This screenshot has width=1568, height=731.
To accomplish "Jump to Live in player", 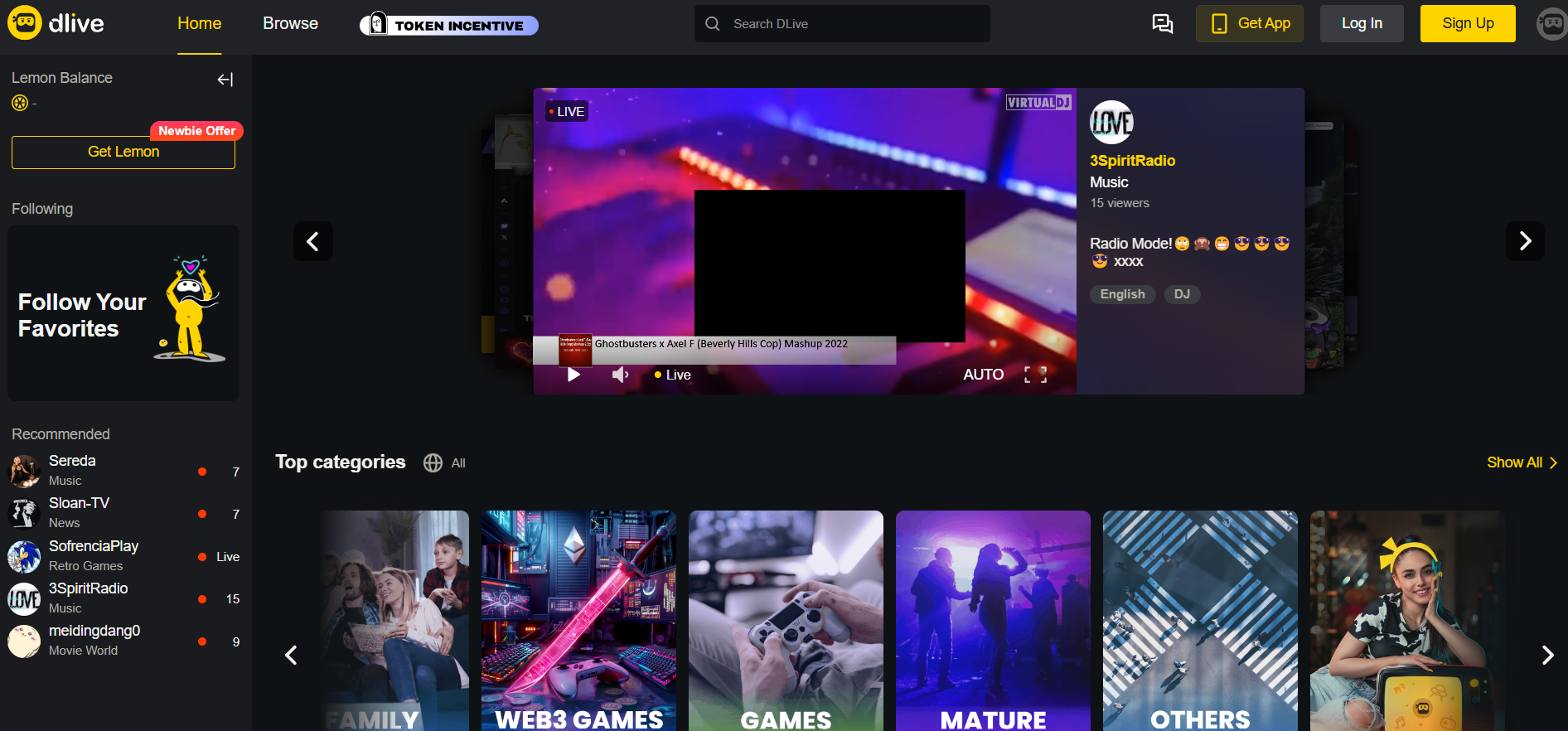I will pos(673,375).
